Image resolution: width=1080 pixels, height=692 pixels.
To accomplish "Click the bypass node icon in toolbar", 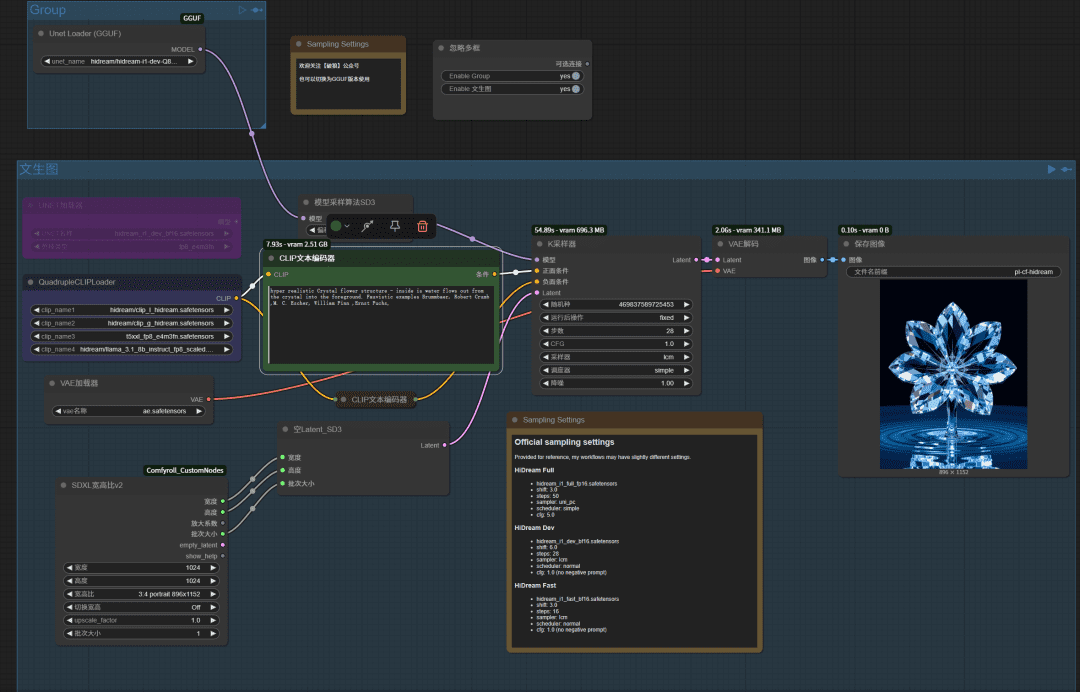I will pos(368,226).
